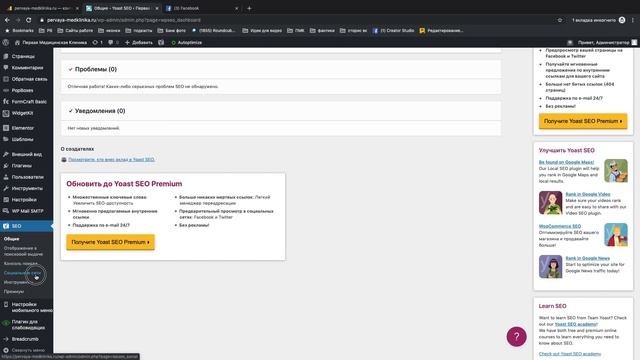640x360 pixels.
Task: Click browser back arrow
Action: 7,20
